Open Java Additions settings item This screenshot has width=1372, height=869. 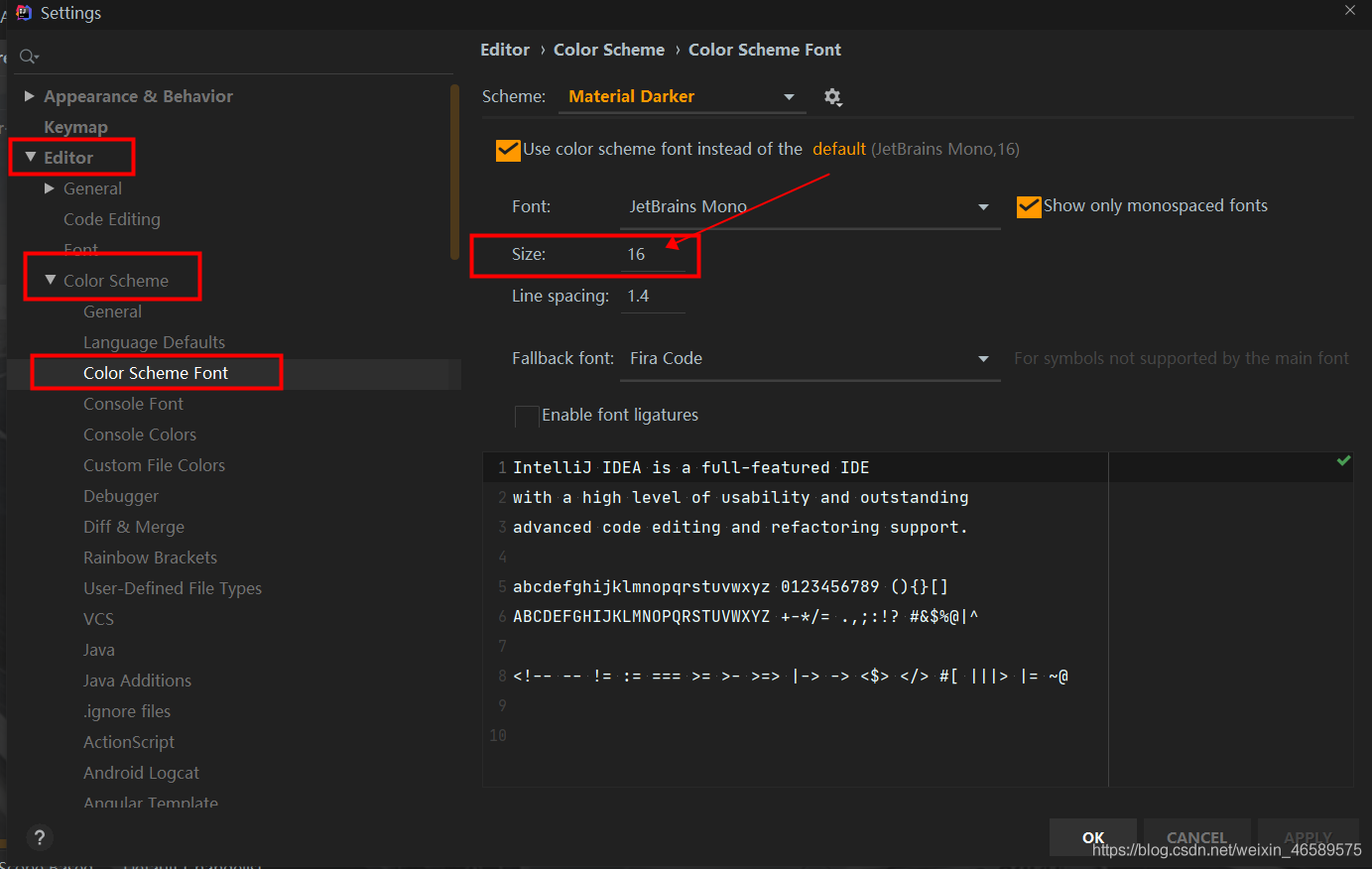[137, 681]
